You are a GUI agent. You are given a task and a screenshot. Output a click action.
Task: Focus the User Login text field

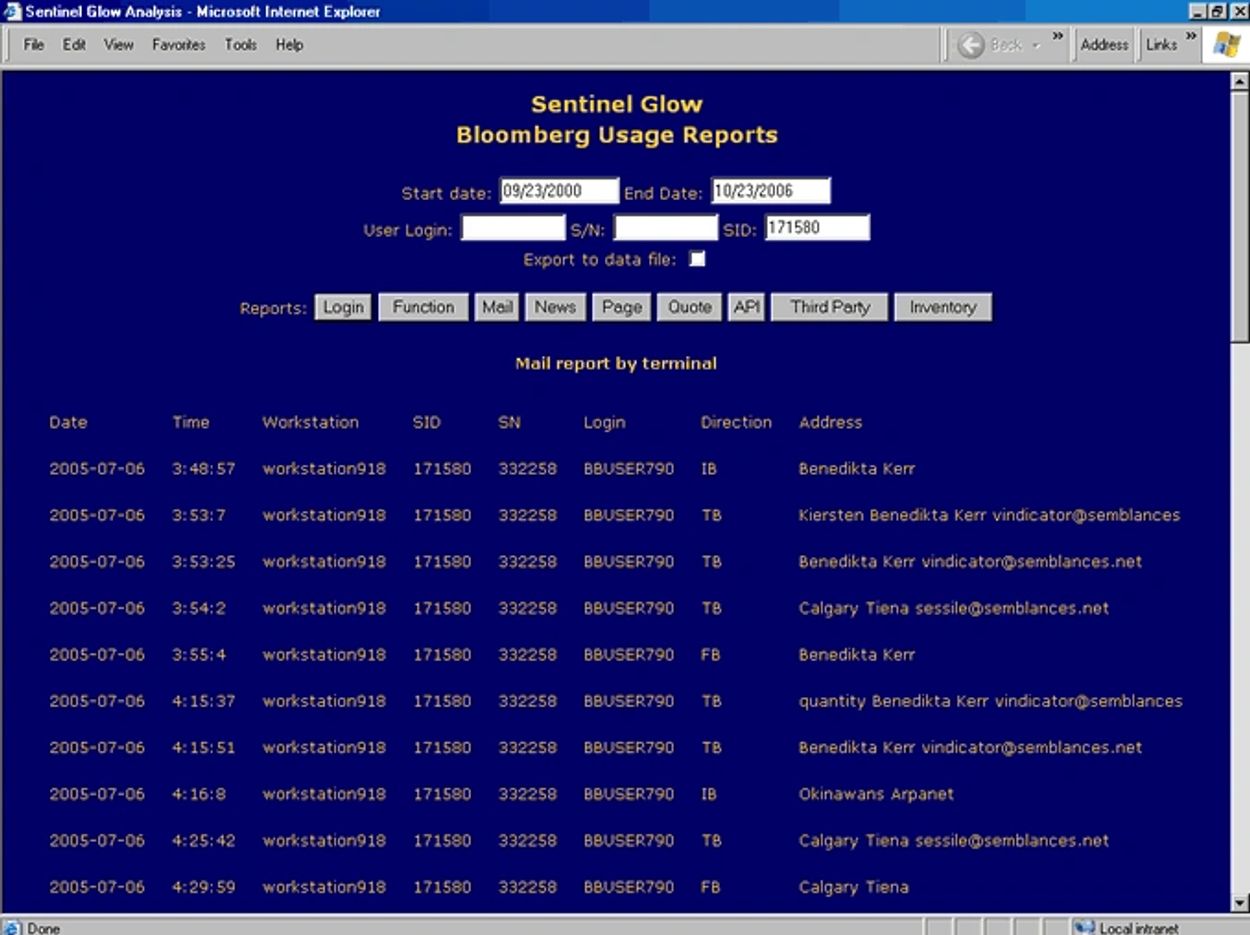513,228
